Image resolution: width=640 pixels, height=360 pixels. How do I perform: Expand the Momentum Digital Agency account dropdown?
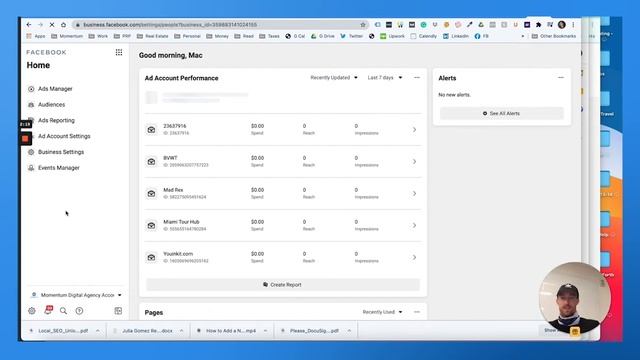pyautogui.click(x=77, y=295)
